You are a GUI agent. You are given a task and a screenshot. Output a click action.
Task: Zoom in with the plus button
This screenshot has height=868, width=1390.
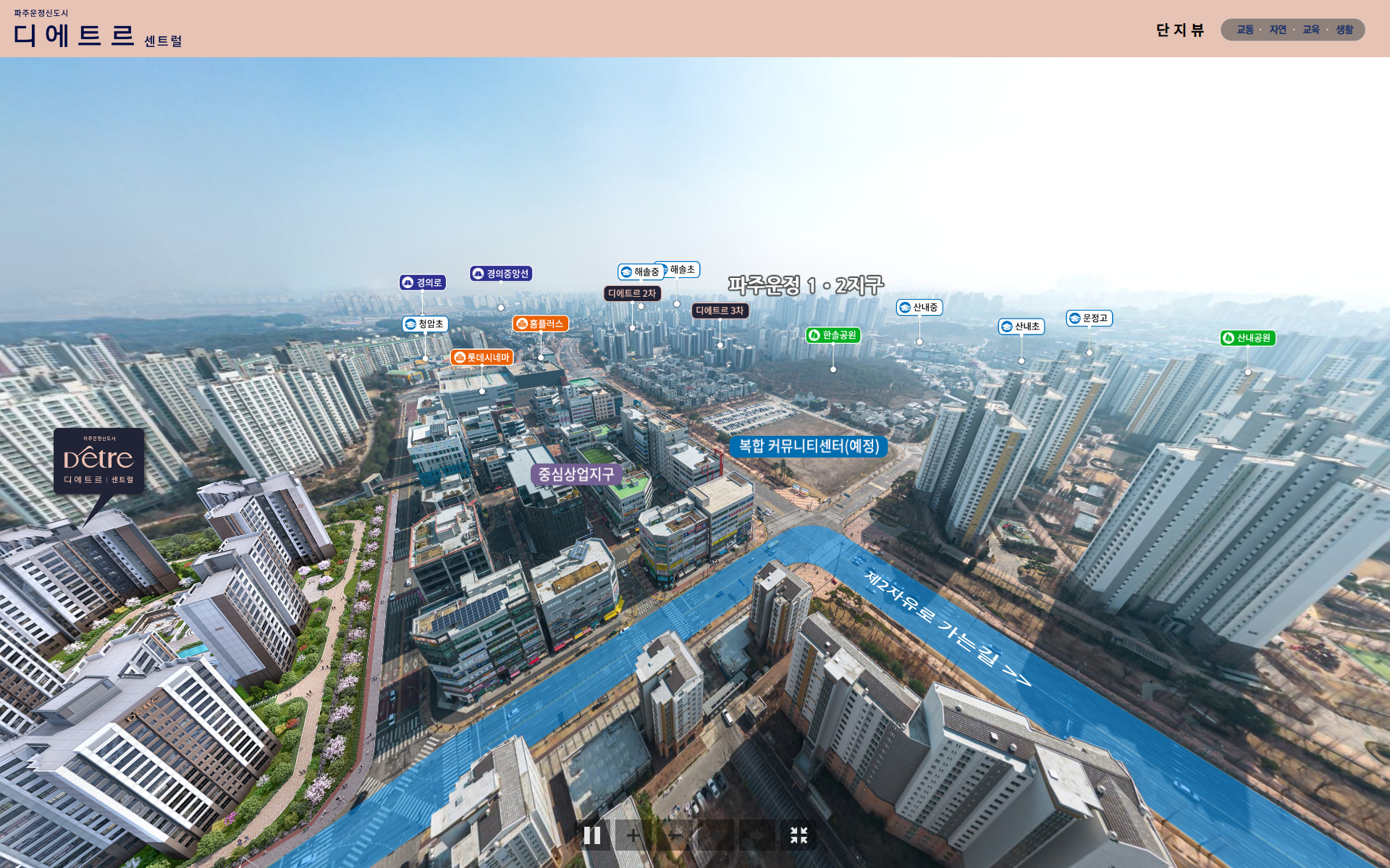(633, 835)
